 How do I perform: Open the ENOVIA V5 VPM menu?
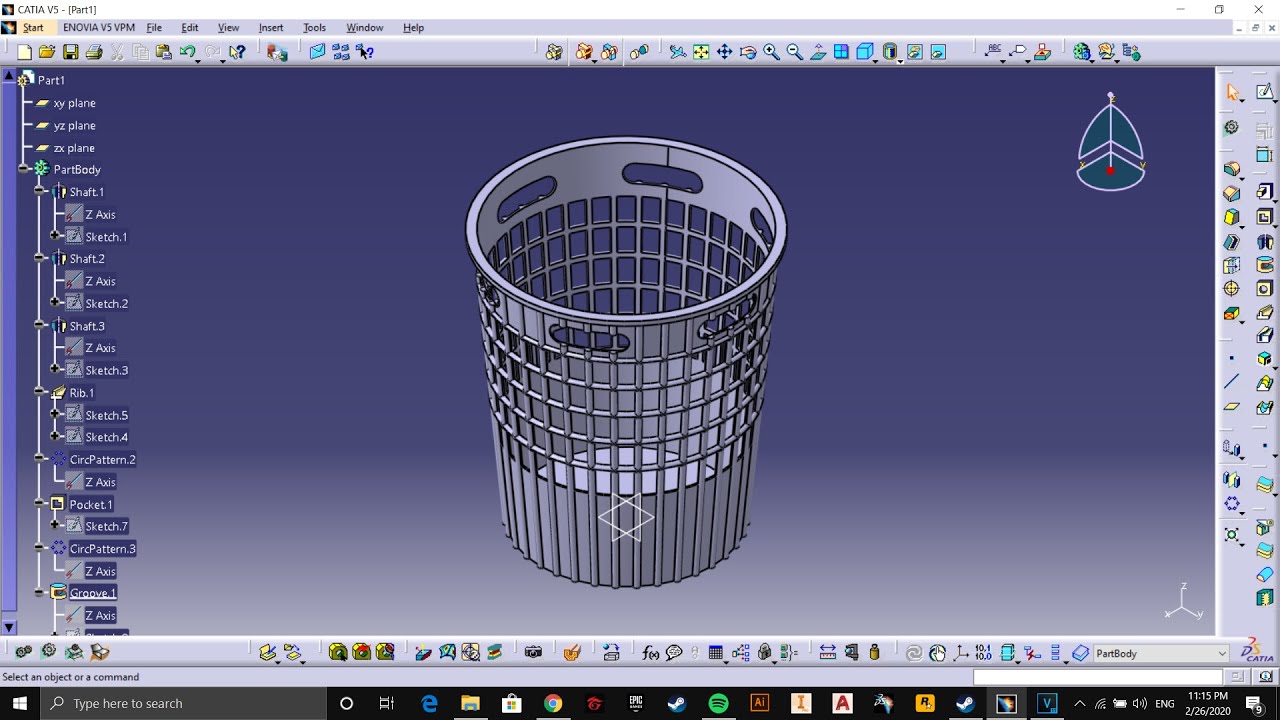point(99,27)
